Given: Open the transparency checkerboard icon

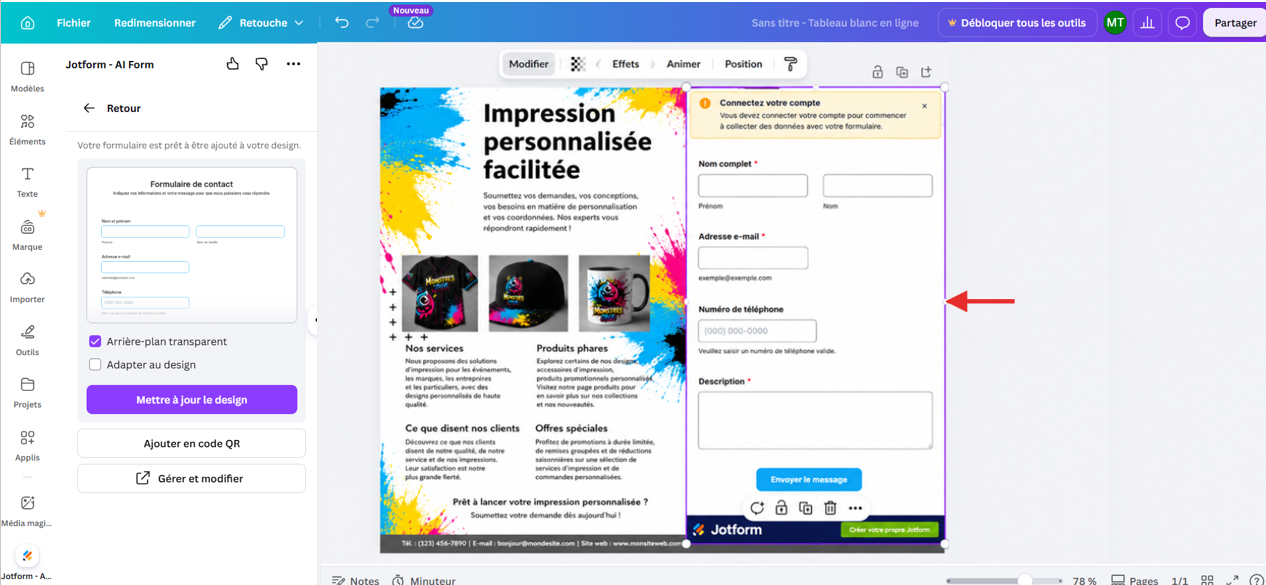Looking at the screenshot, I should (578, 64).
